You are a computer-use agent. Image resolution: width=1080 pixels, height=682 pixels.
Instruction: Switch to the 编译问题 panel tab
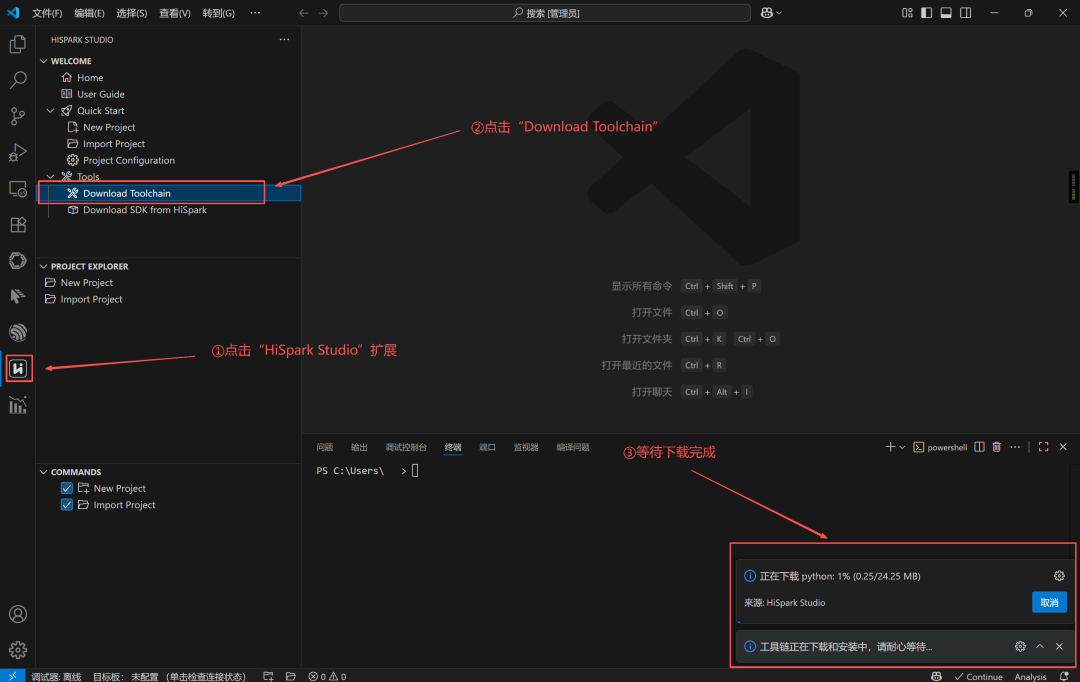[572, 447]
